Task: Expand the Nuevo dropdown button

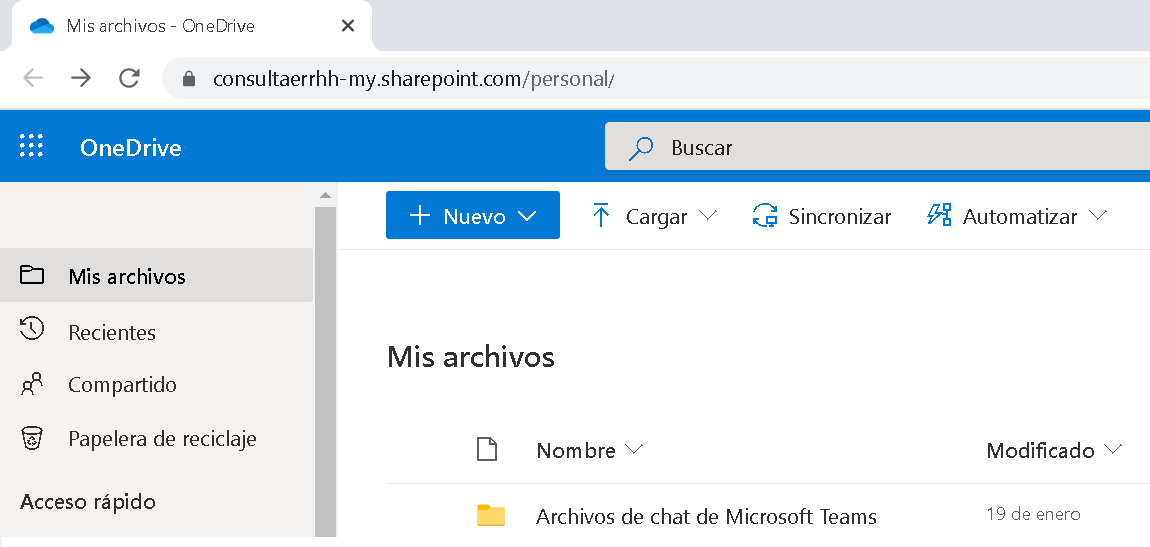Action: click(473, 216)
